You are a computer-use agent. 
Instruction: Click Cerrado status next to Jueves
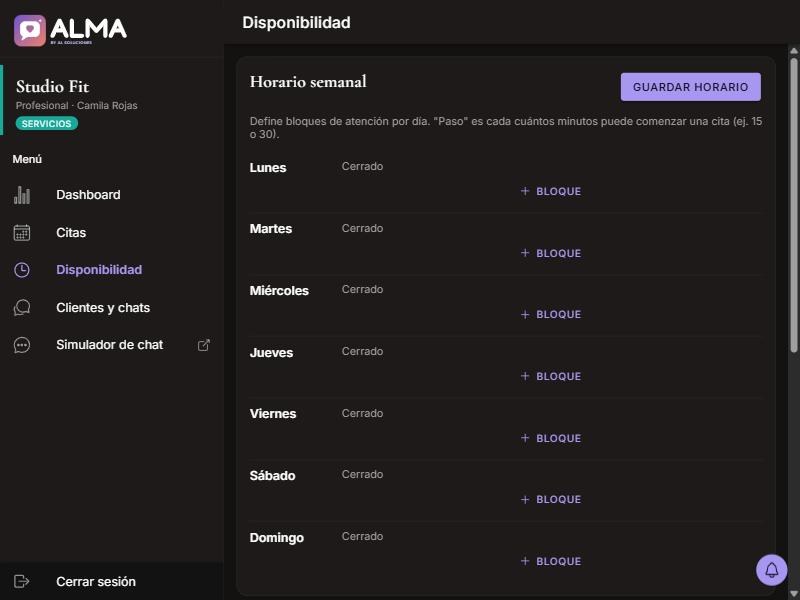362,351
